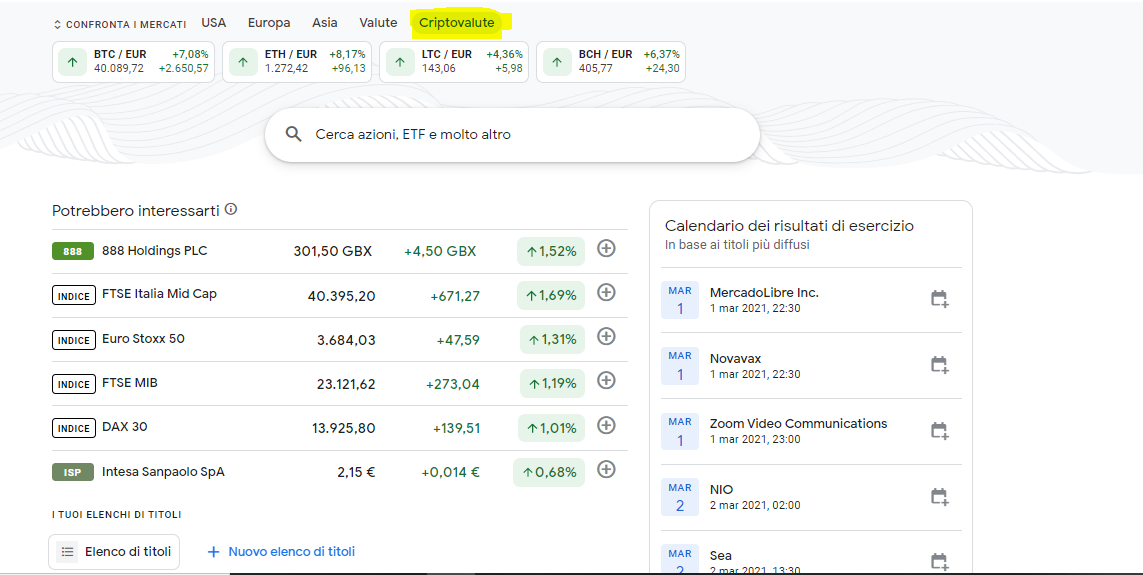
Task: Click the 1,01% change badge
Action: (x=552, y=428)
